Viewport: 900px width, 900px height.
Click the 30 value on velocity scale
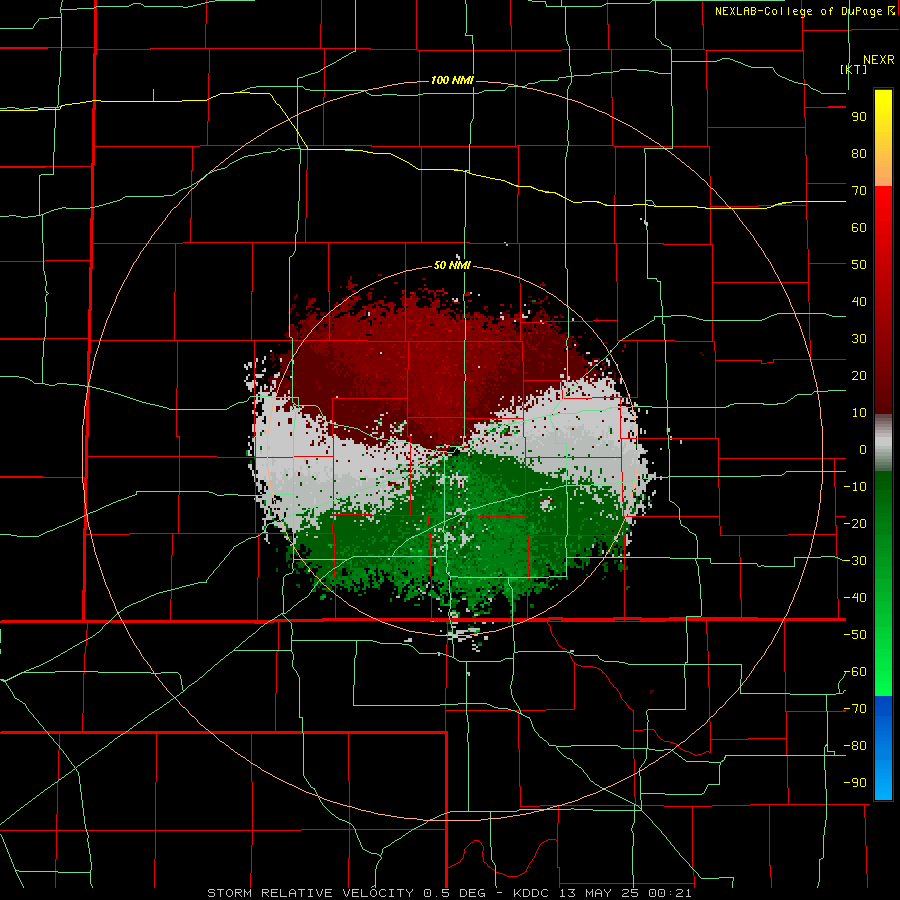(859, 339)
